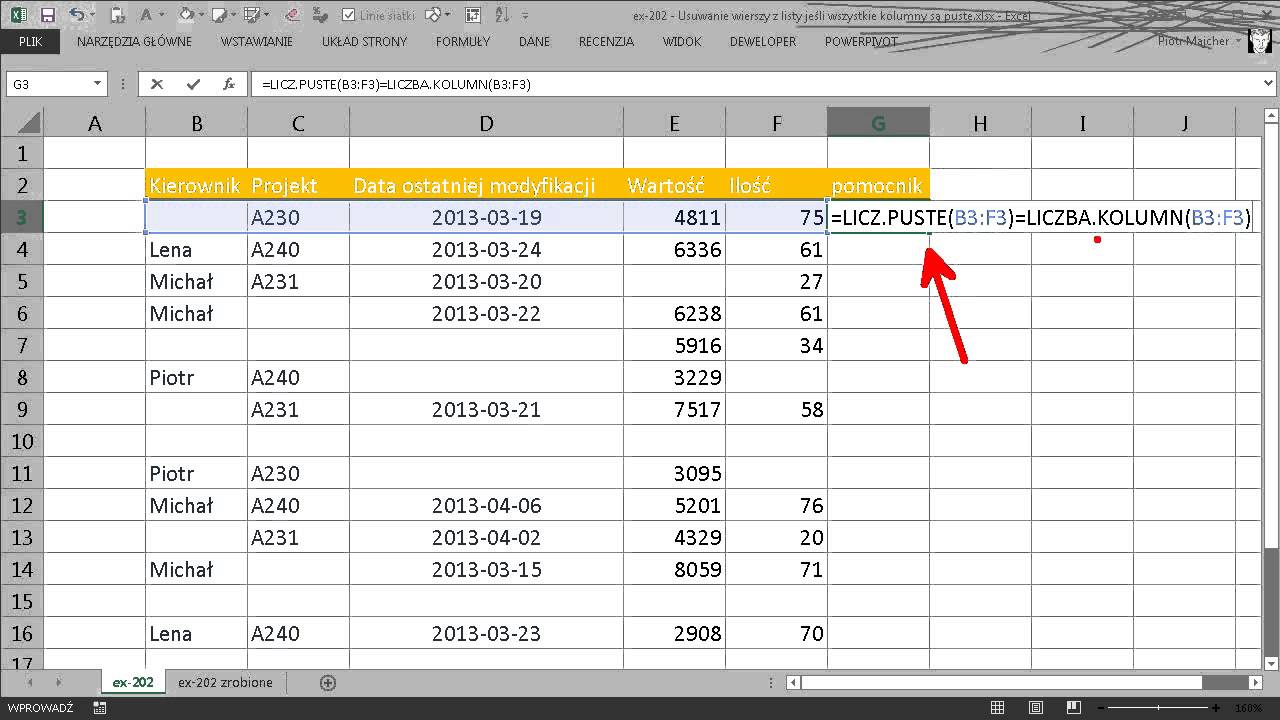Click the Name Box showing G3
Screen dimensions: 1280x720
pyautogui.click(x=48, y=85)
